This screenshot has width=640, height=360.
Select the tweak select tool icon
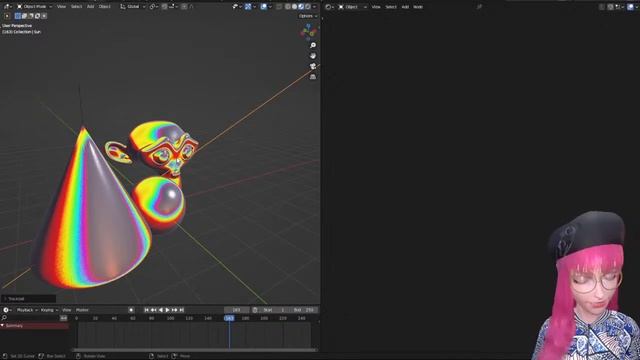pos(7,16)
